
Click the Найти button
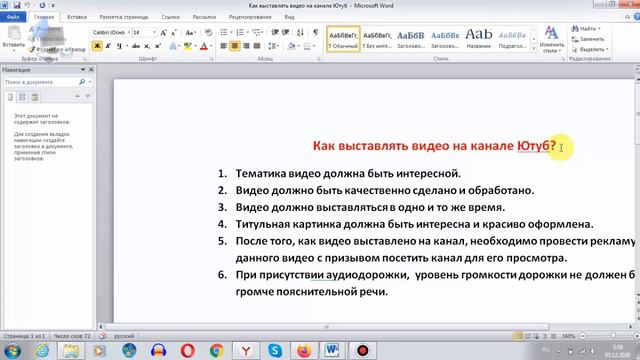[x=586, y=29]
